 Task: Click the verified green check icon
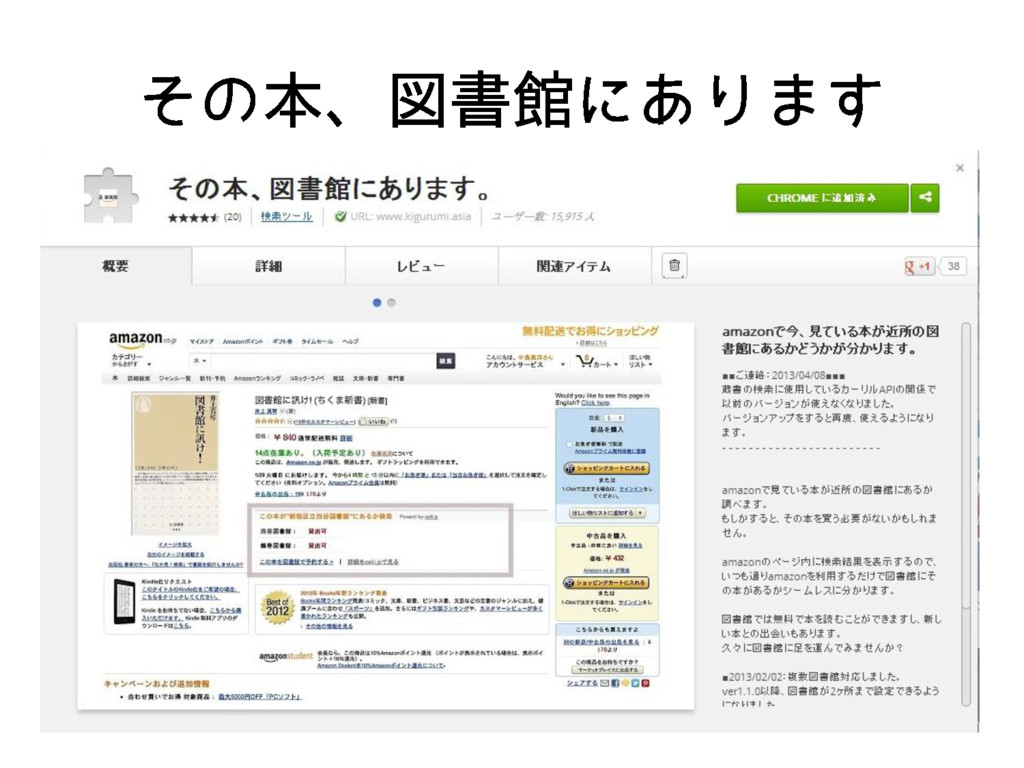point(340,217)
